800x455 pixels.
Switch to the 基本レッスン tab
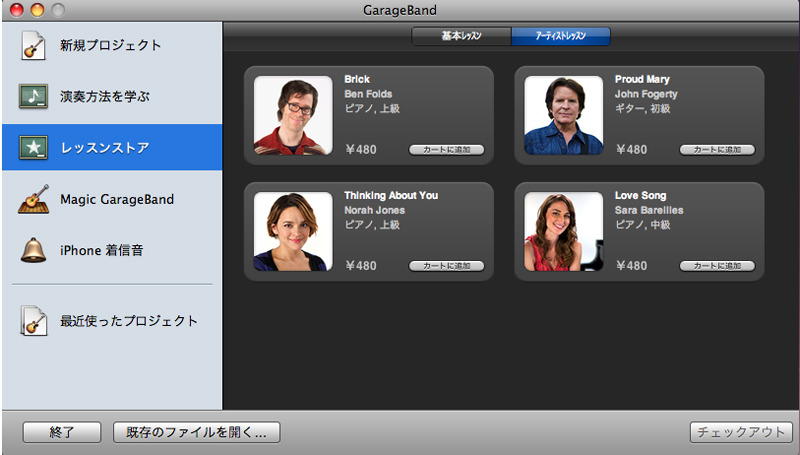point(461,36)
